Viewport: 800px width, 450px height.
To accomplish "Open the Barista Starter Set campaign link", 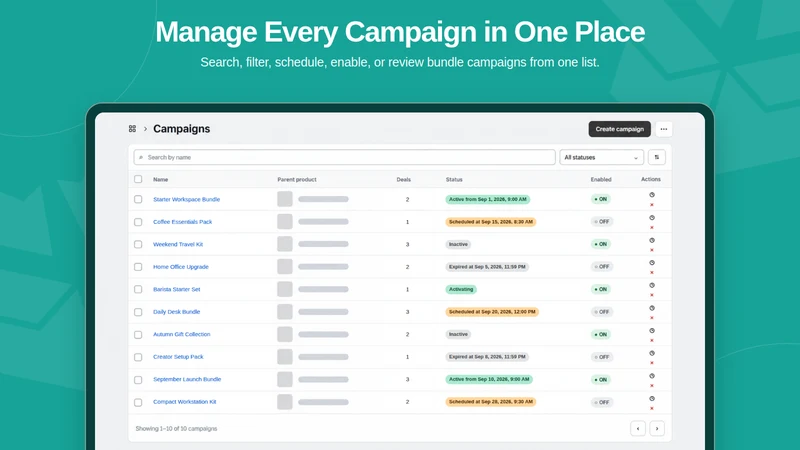I will (177, 289).
